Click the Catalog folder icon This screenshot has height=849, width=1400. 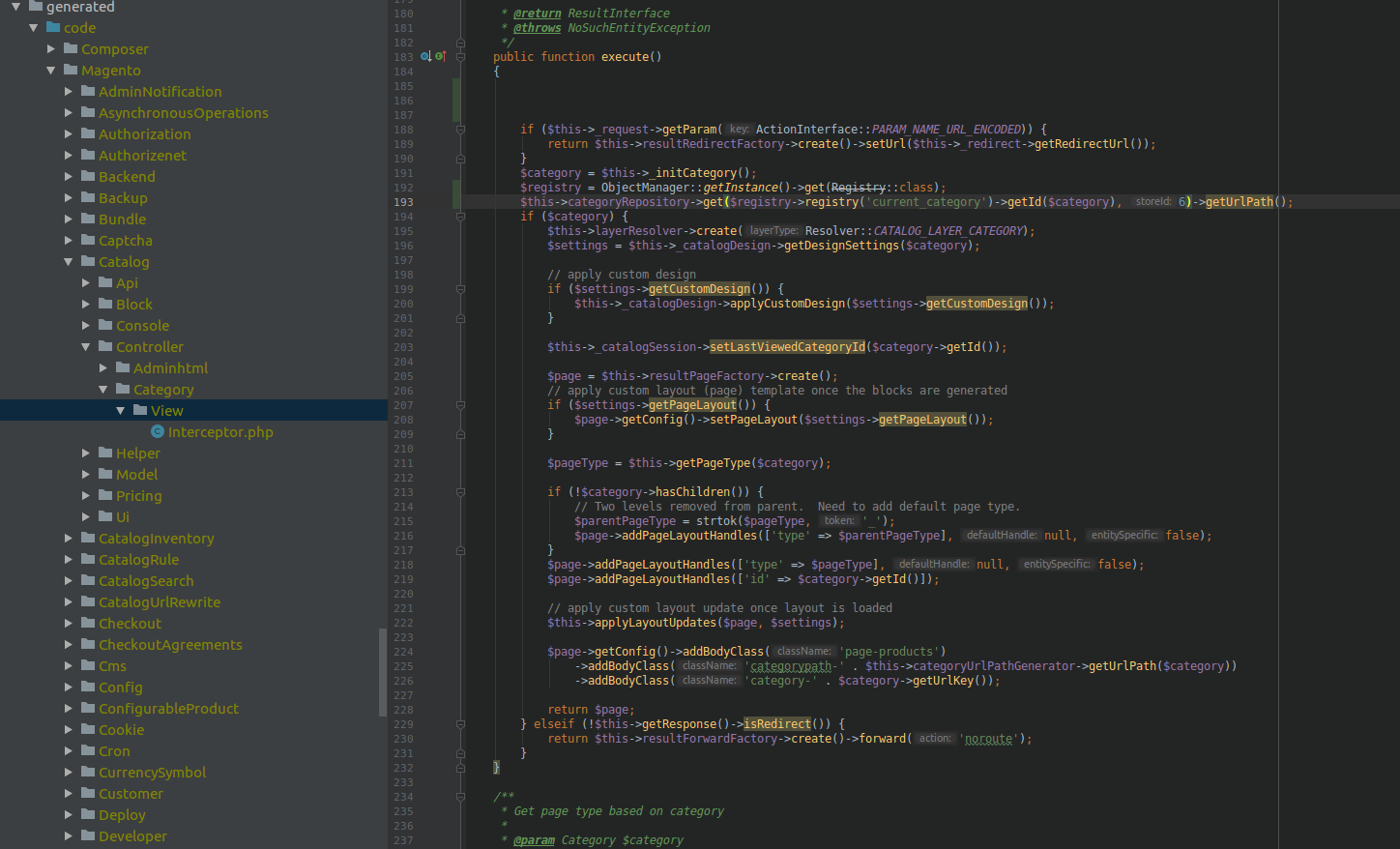click(88, 261)
